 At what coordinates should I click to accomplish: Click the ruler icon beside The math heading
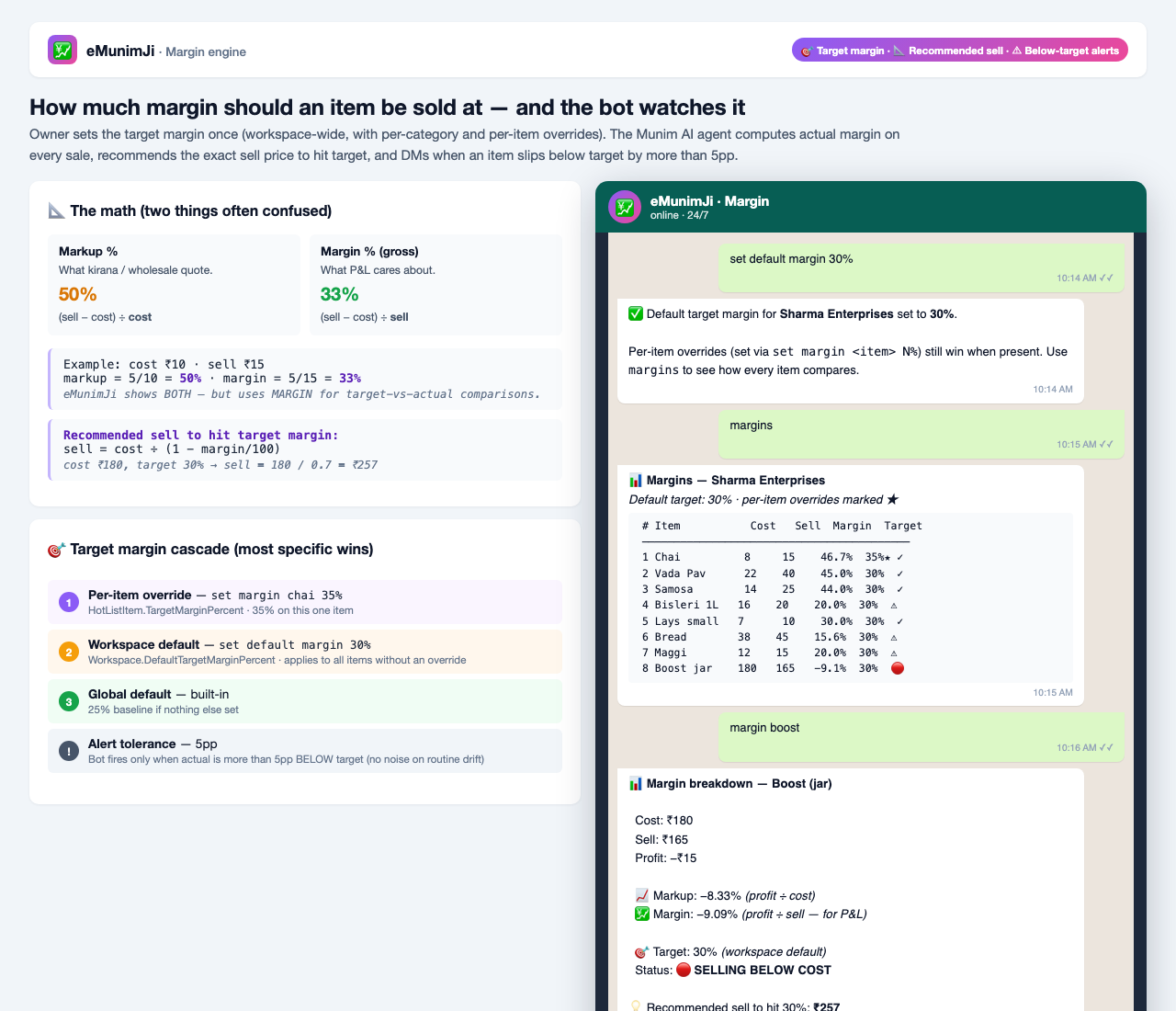(x=56, y=210)
